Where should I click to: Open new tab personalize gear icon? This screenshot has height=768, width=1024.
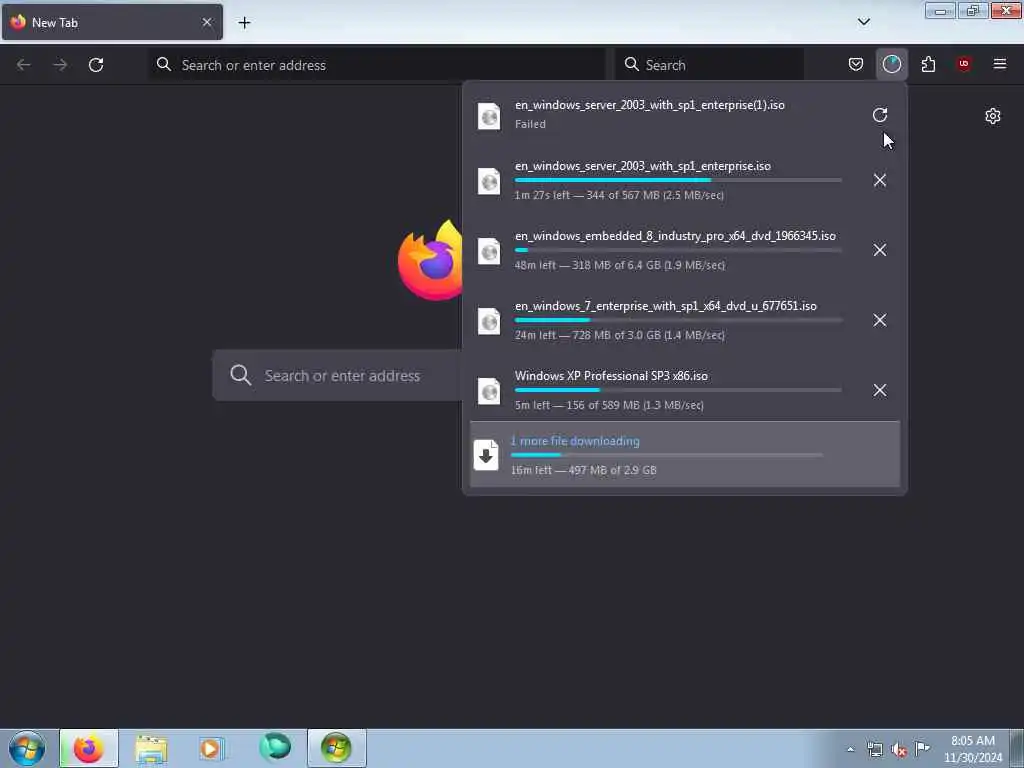coord(993,116)
